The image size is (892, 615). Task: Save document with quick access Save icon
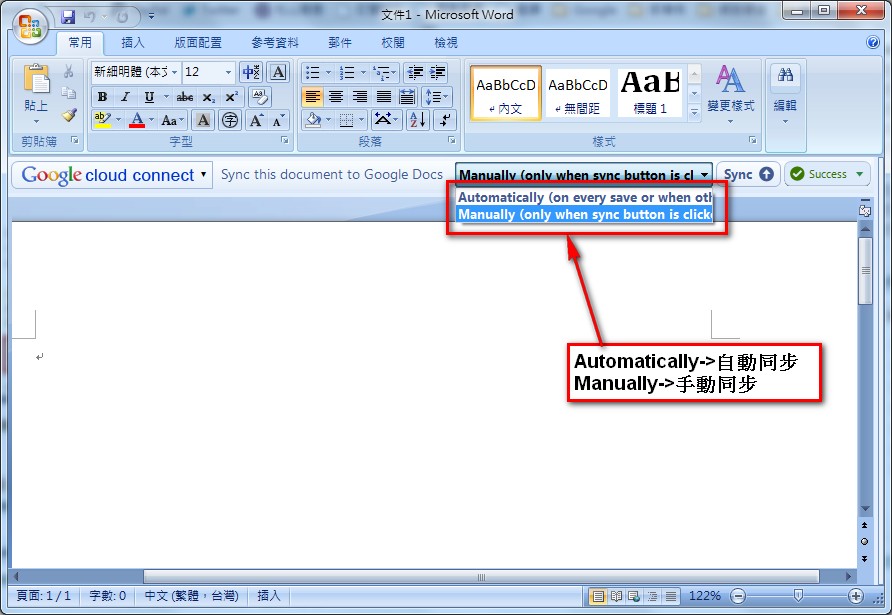pos(68,16)
